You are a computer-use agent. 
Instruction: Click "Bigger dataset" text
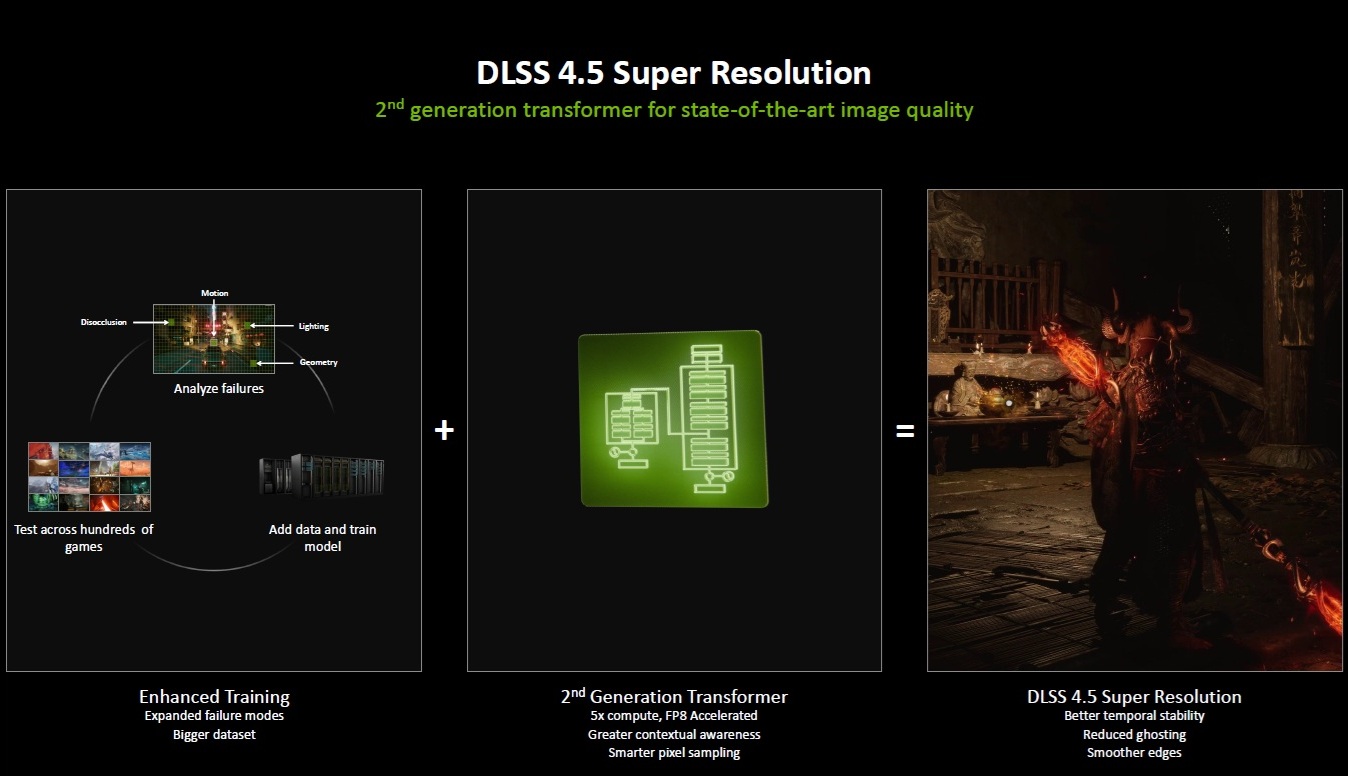pos(214,735)
